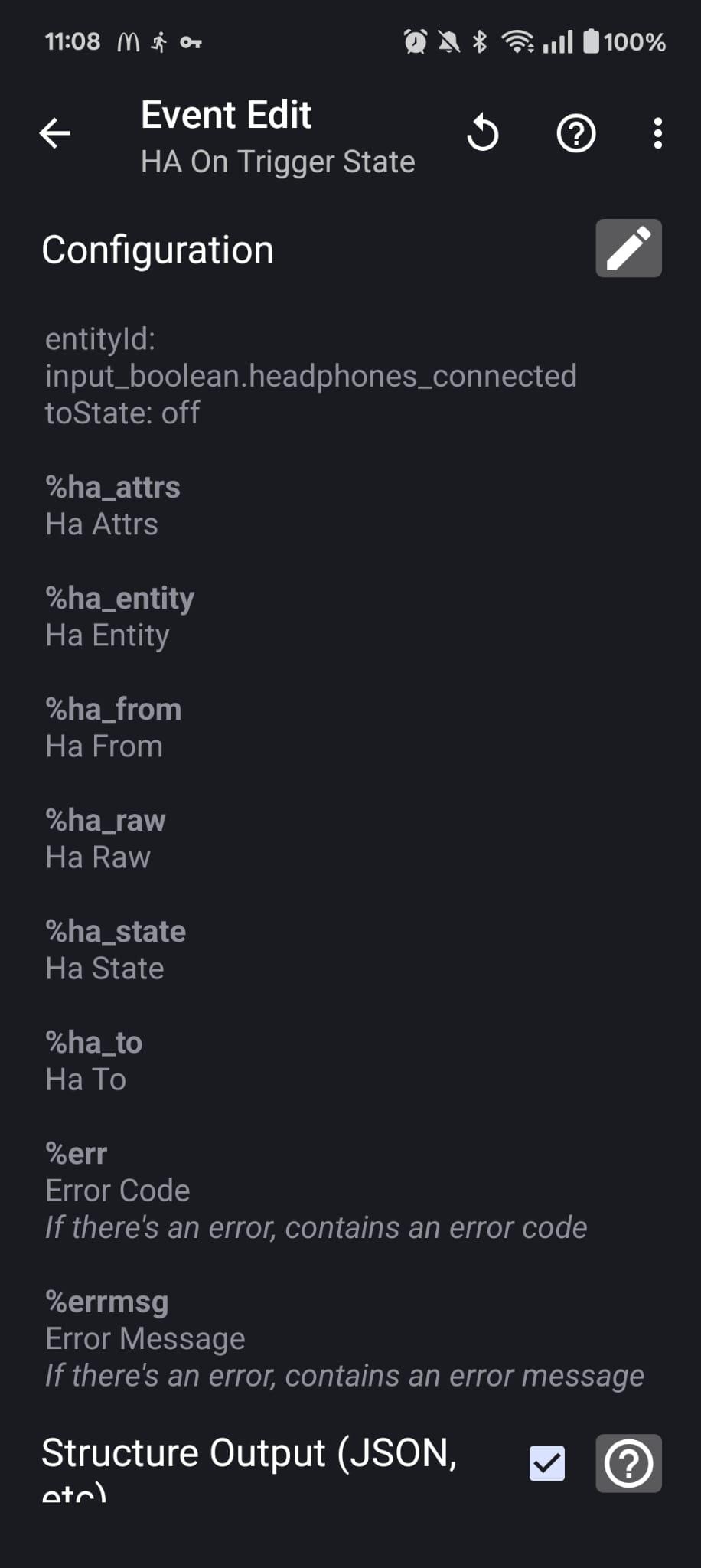Open the help question mark in header
Viewport: 701px width, 1568px height.
(575, 134)
